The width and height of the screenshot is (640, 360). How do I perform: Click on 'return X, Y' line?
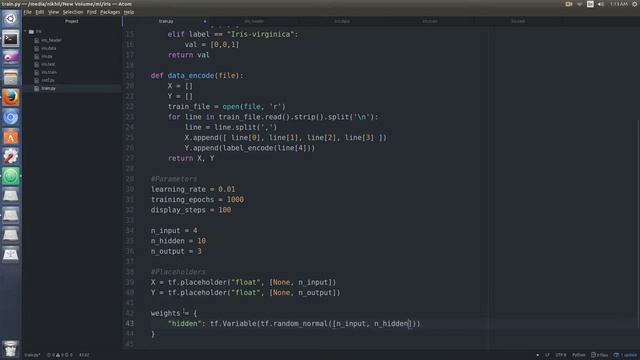pos(191,158)
